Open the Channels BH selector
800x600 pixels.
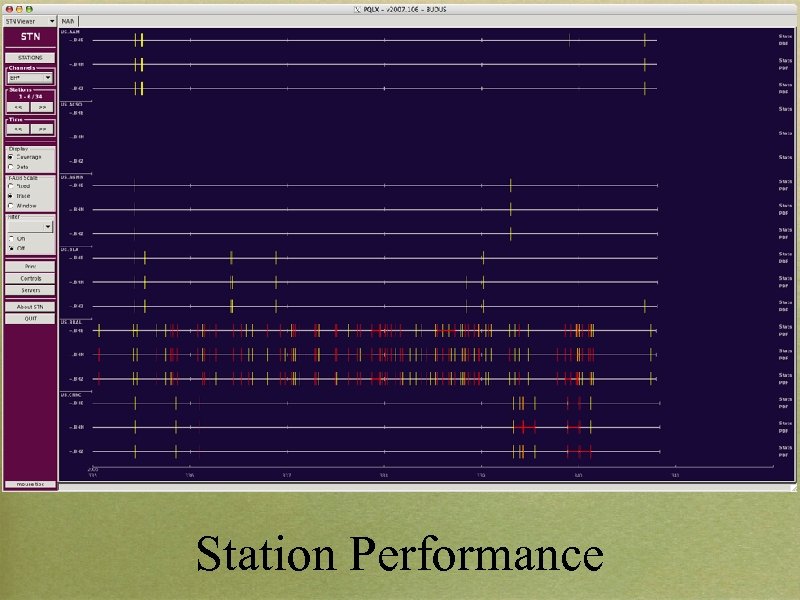tap(30, 78)
